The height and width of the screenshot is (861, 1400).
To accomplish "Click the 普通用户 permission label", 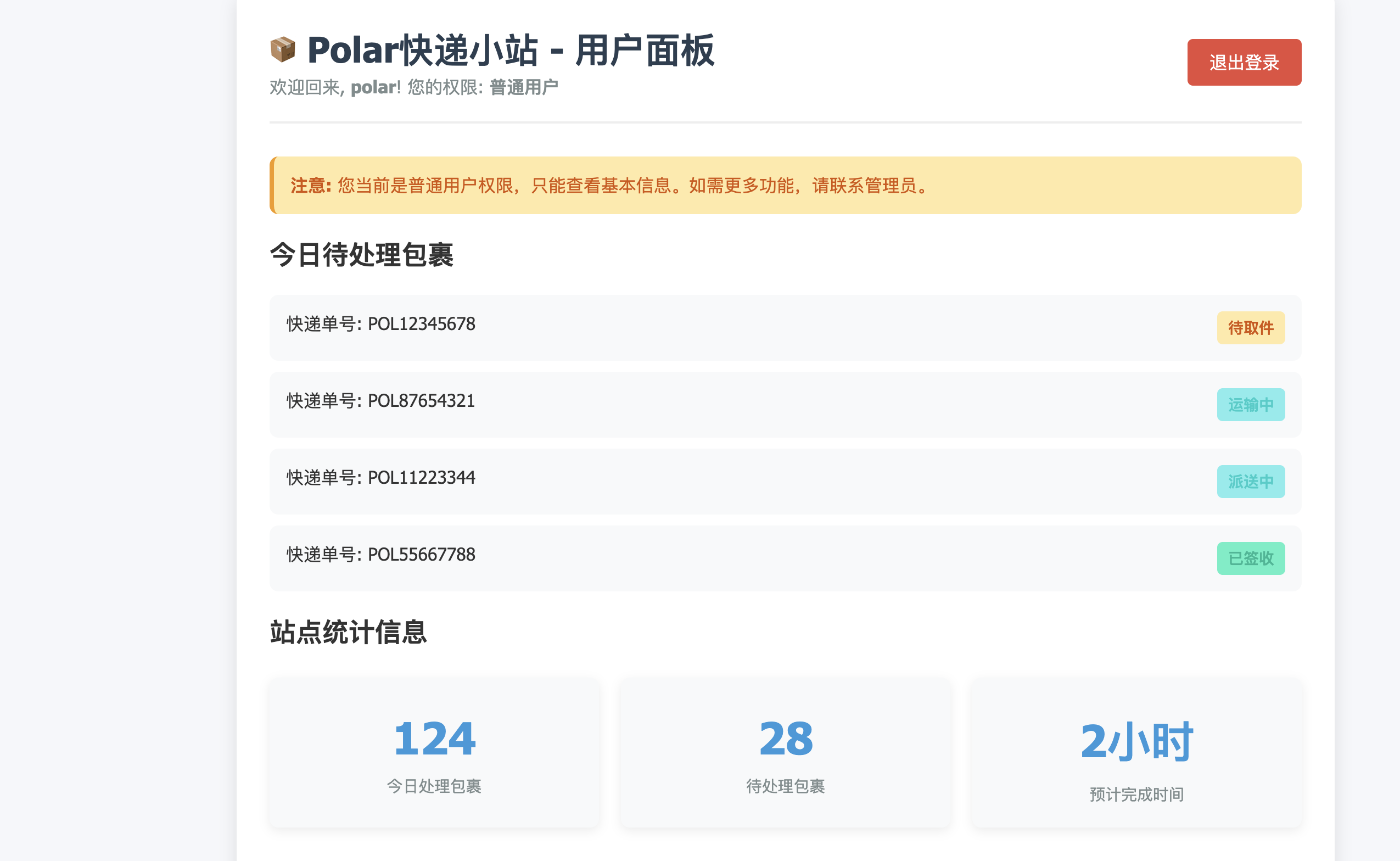I will point(524,88).
